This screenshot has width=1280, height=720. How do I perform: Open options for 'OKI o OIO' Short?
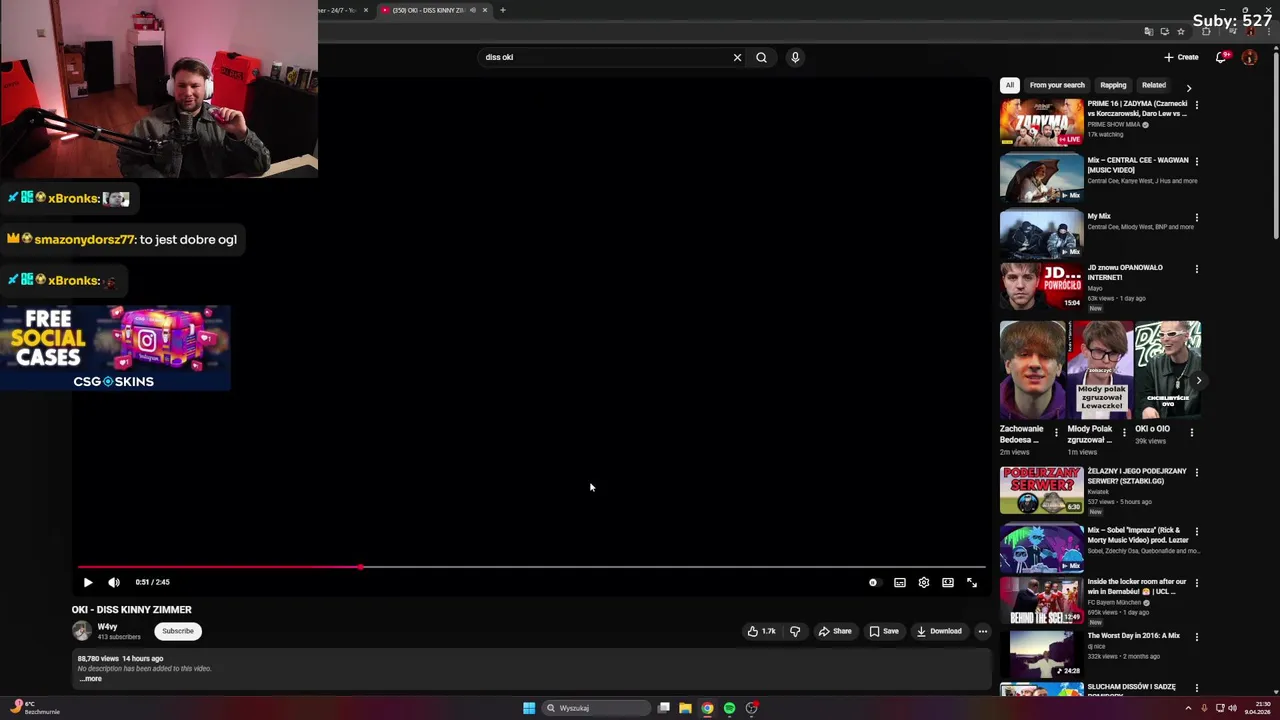tap(1192, 432)
